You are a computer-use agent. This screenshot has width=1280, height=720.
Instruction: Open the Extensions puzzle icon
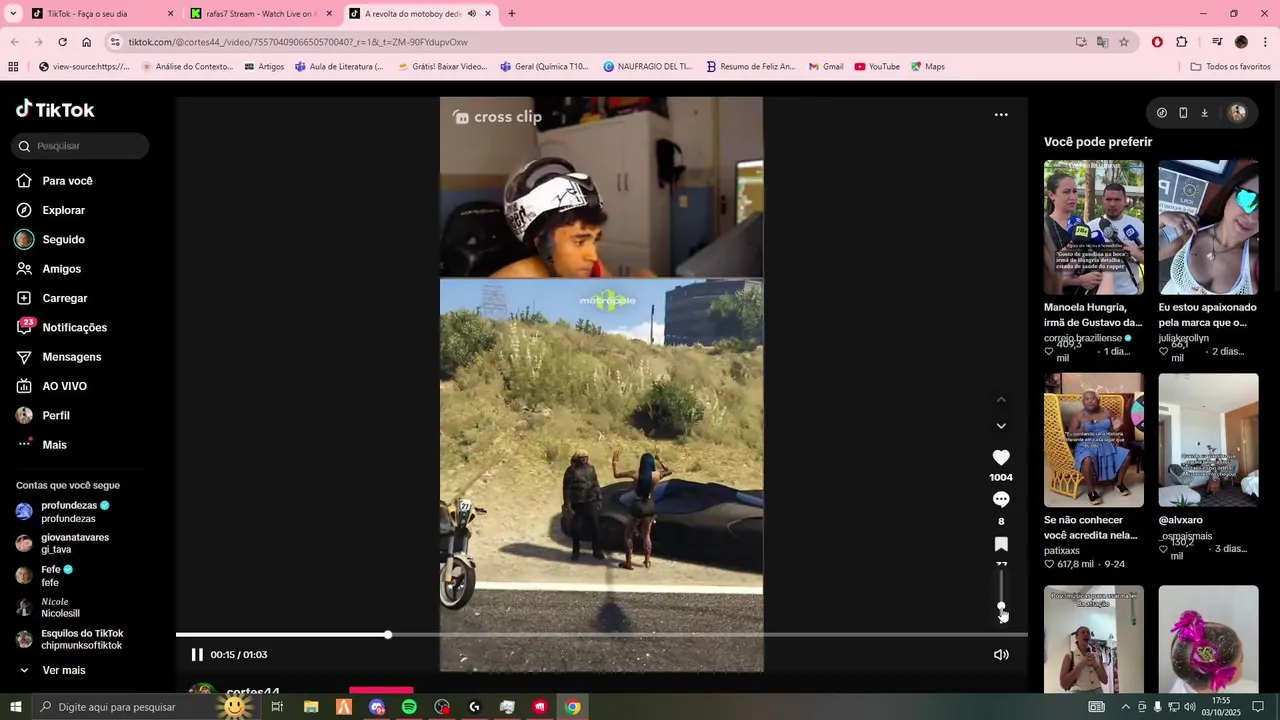1182,42
